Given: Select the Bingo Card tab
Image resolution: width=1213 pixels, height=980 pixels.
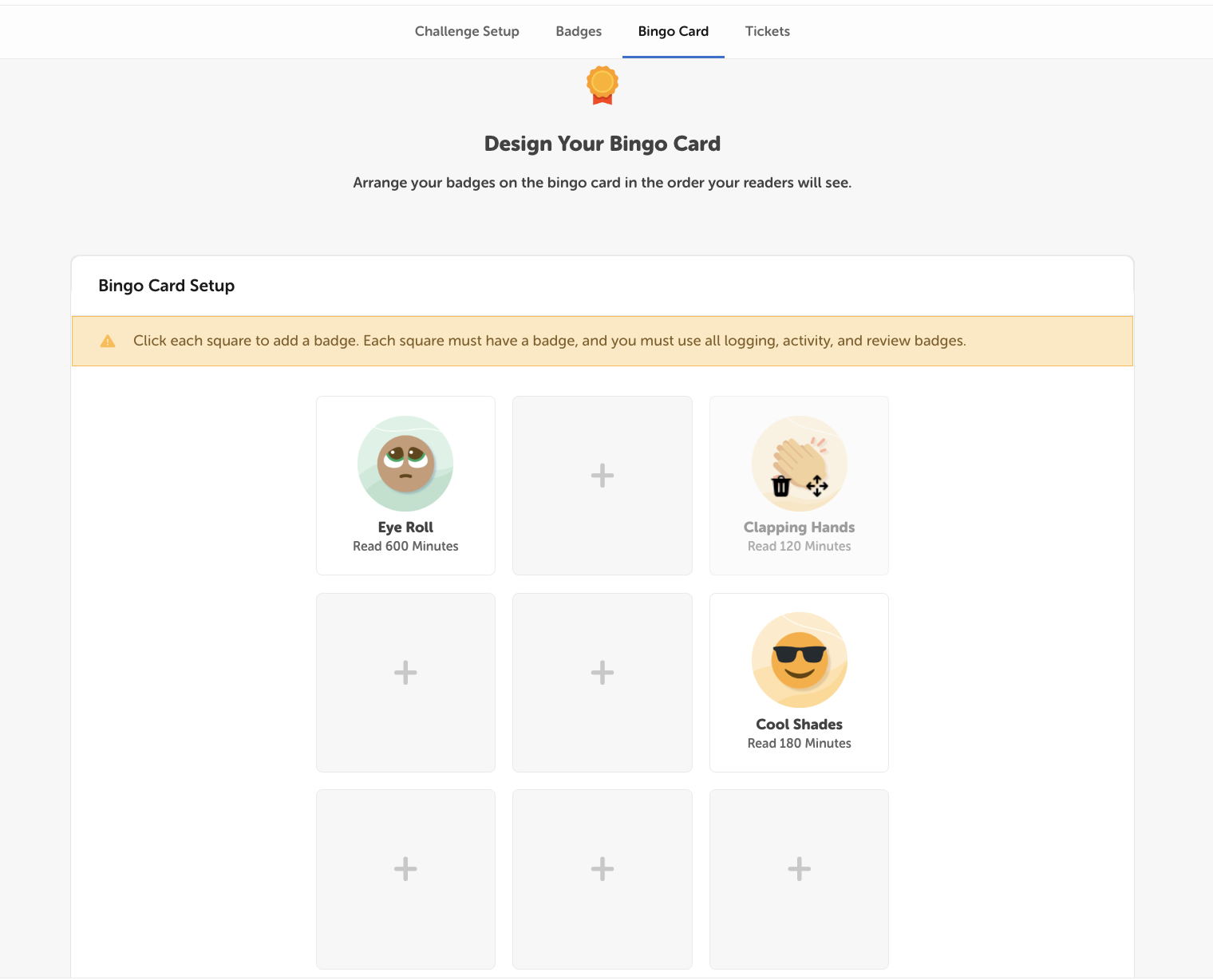Looking at the screenshot, I should (x=672, y=31).
